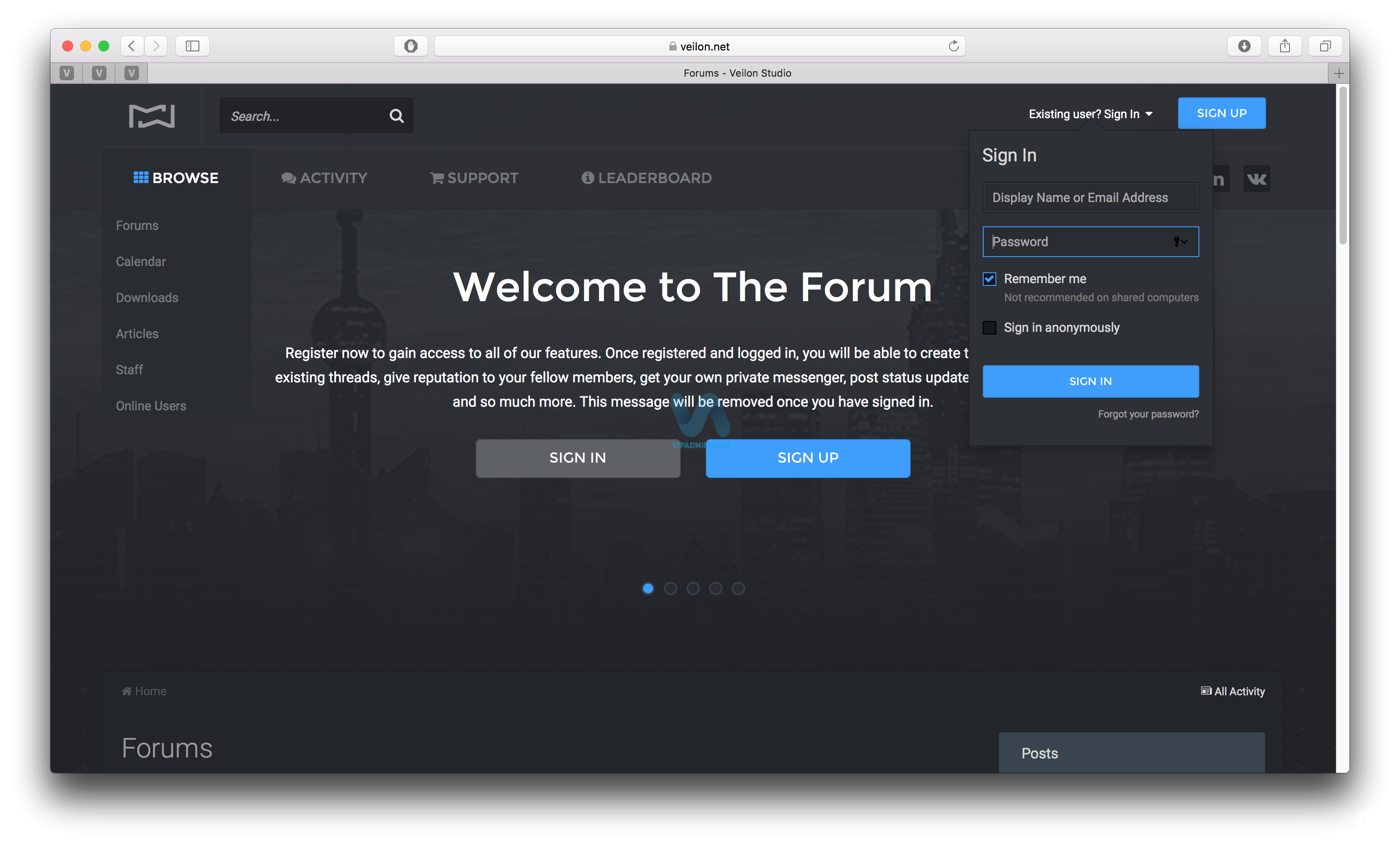Open Articles in the Browse submenu

[x=137, y=334]
